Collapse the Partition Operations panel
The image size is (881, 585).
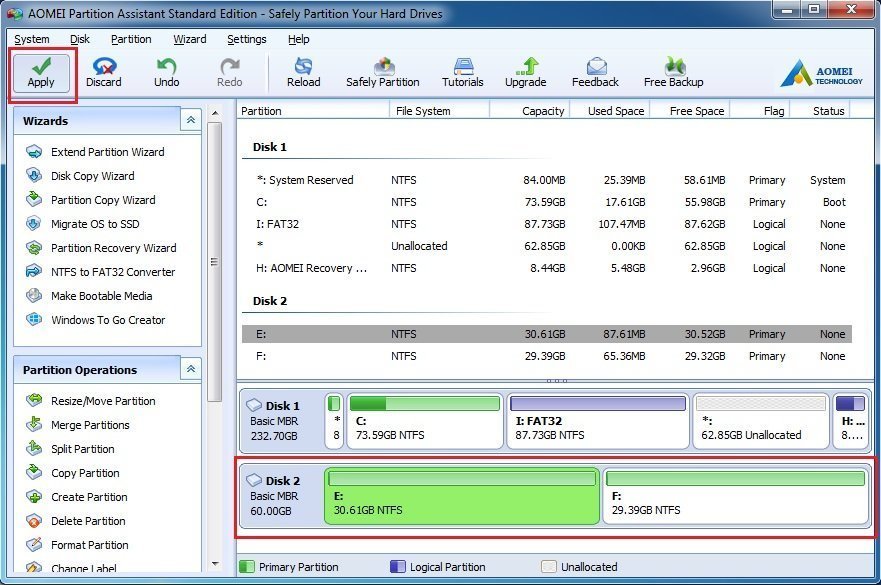191,369
